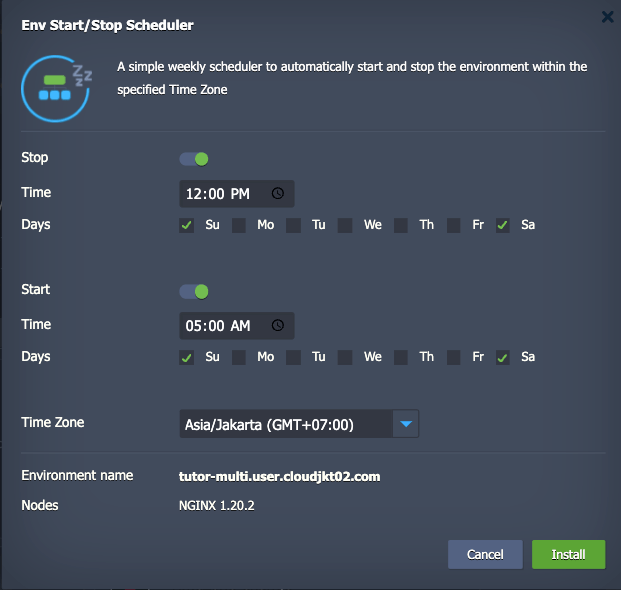The height and width of the screenshot is (590, 621).
Task: Check Fr in Start days
Action: pyautogui.click(x=453, y=358)
